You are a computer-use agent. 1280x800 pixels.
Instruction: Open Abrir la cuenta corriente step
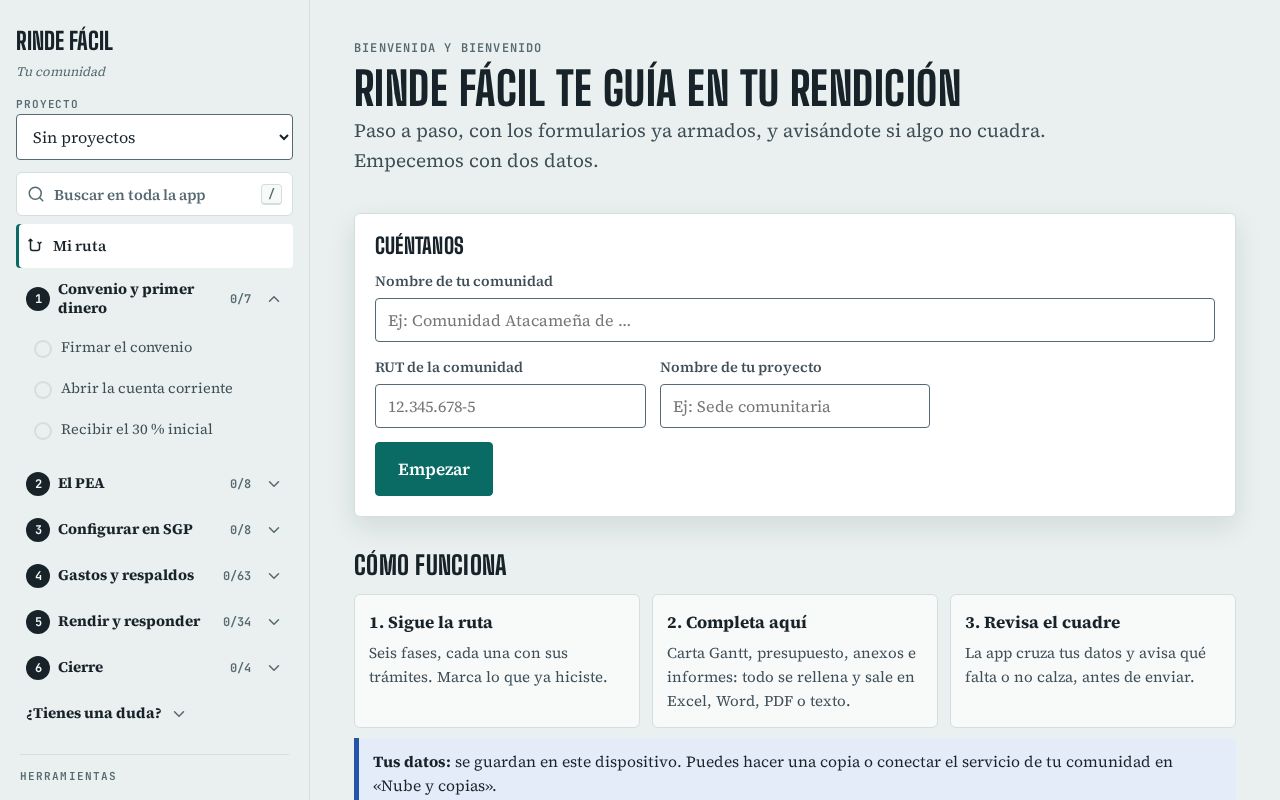pos(147,388)
